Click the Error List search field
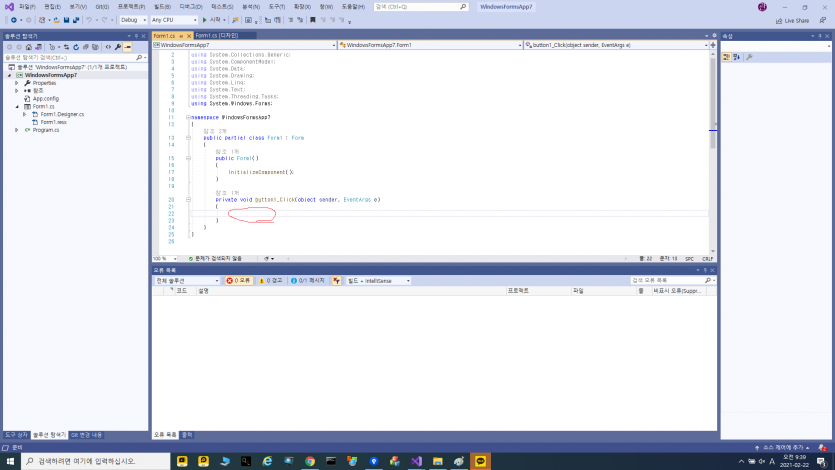 click(x=669, y=281)
